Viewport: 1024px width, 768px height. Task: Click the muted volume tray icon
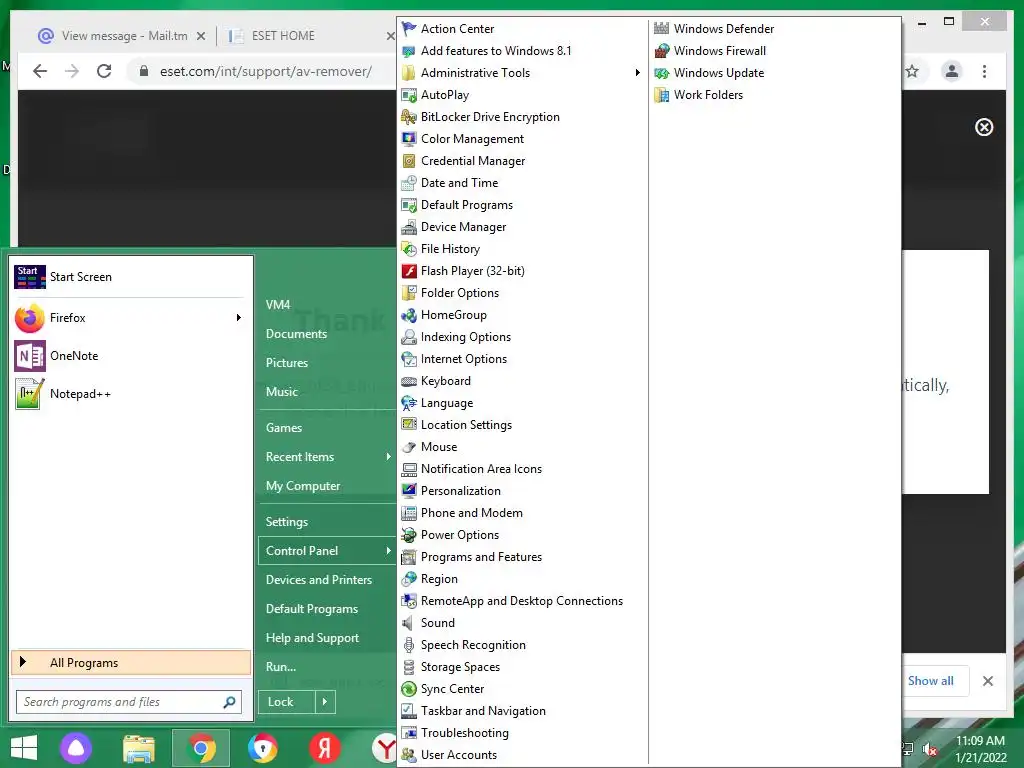click(x=930, y=749)
